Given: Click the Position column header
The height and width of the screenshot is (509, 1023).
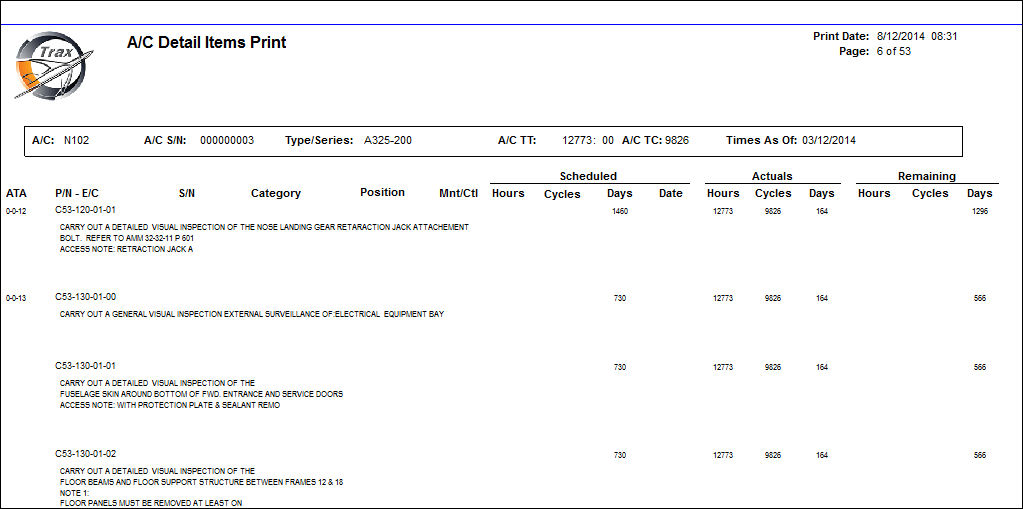Looking at the screenshot, I should point(382,193).
